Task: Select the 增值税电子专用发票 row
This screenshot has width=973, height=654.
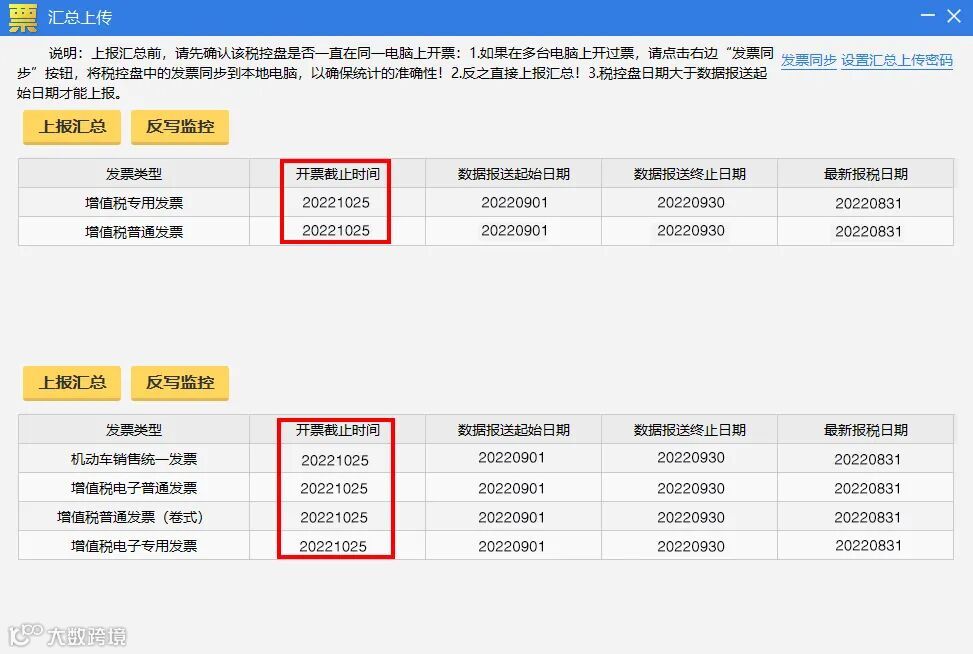Action: click(x=133, y=545)
